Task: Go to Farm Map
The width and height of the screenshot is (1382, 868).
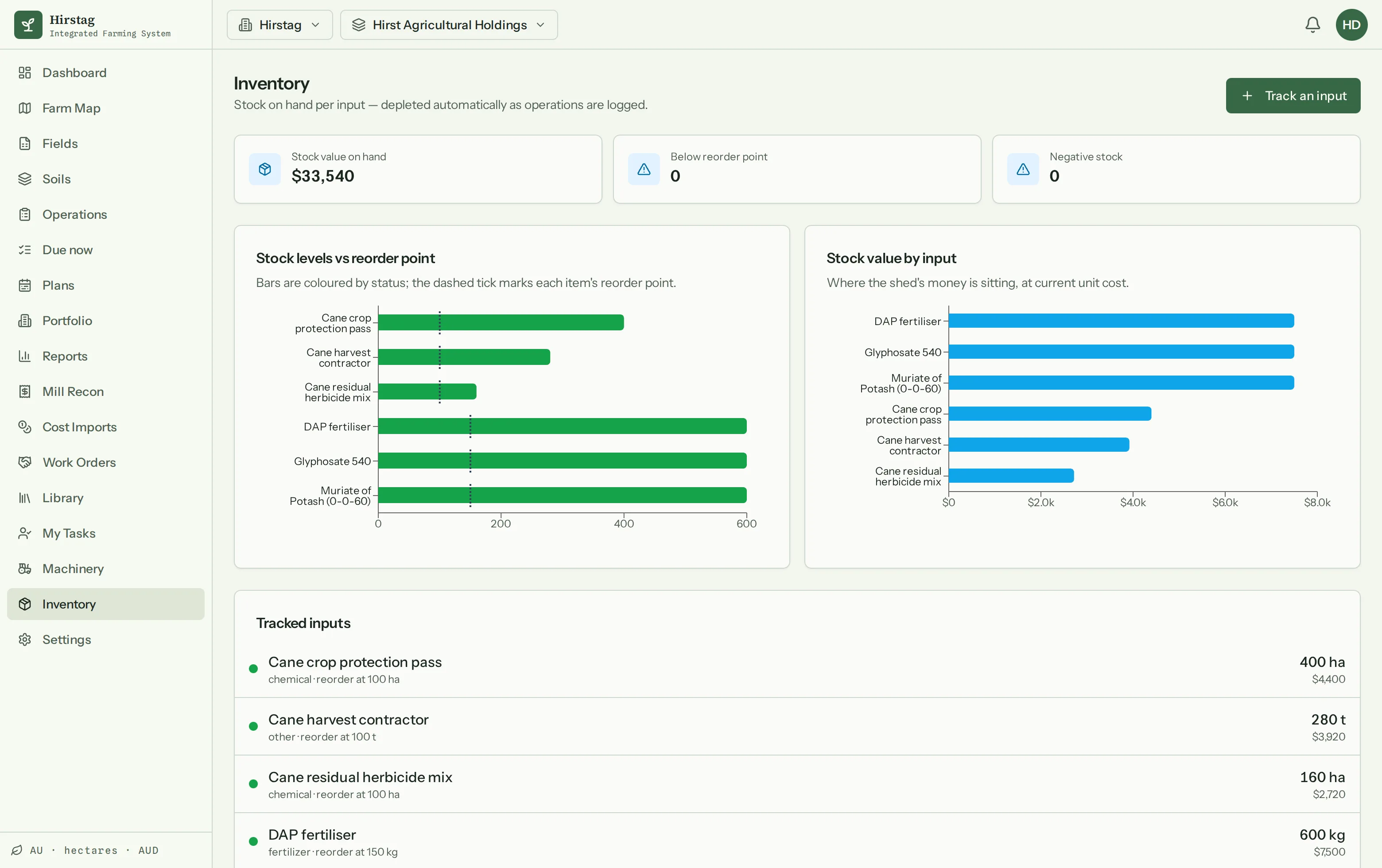Action: (x=105, y=108)
